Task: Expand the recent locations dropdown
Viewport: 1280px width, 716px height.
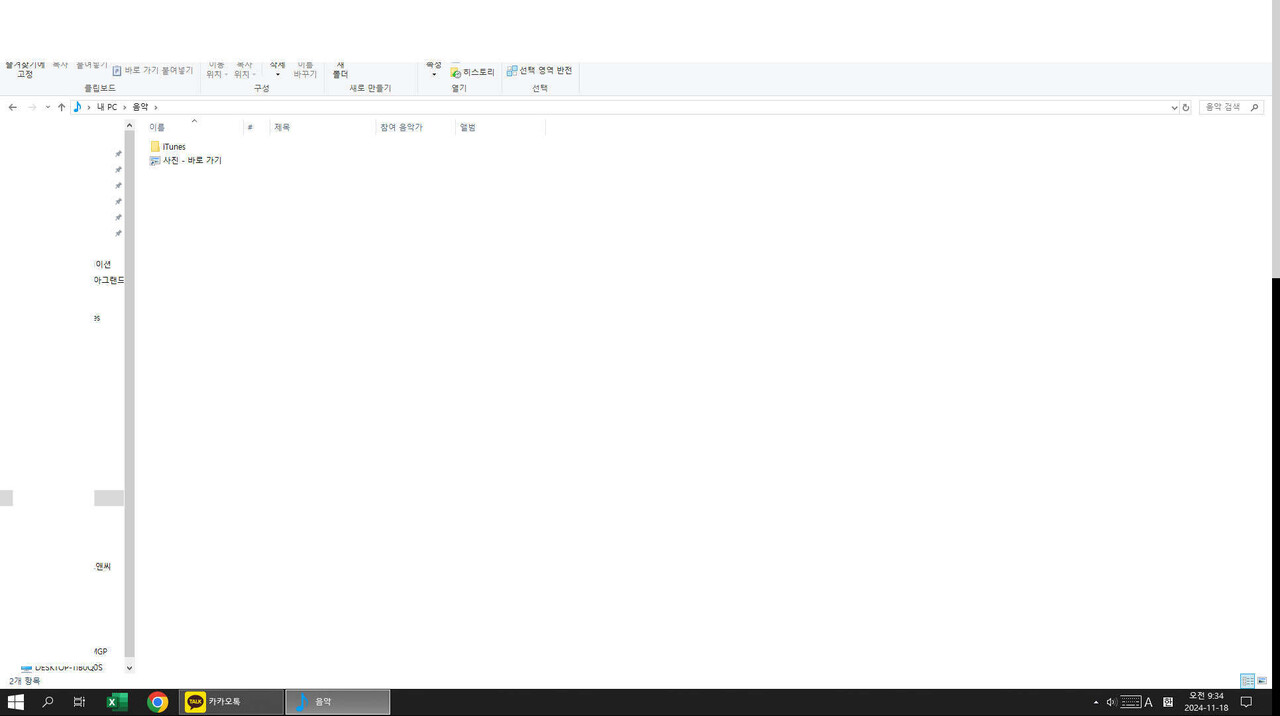Action: (x=47, y=107)
